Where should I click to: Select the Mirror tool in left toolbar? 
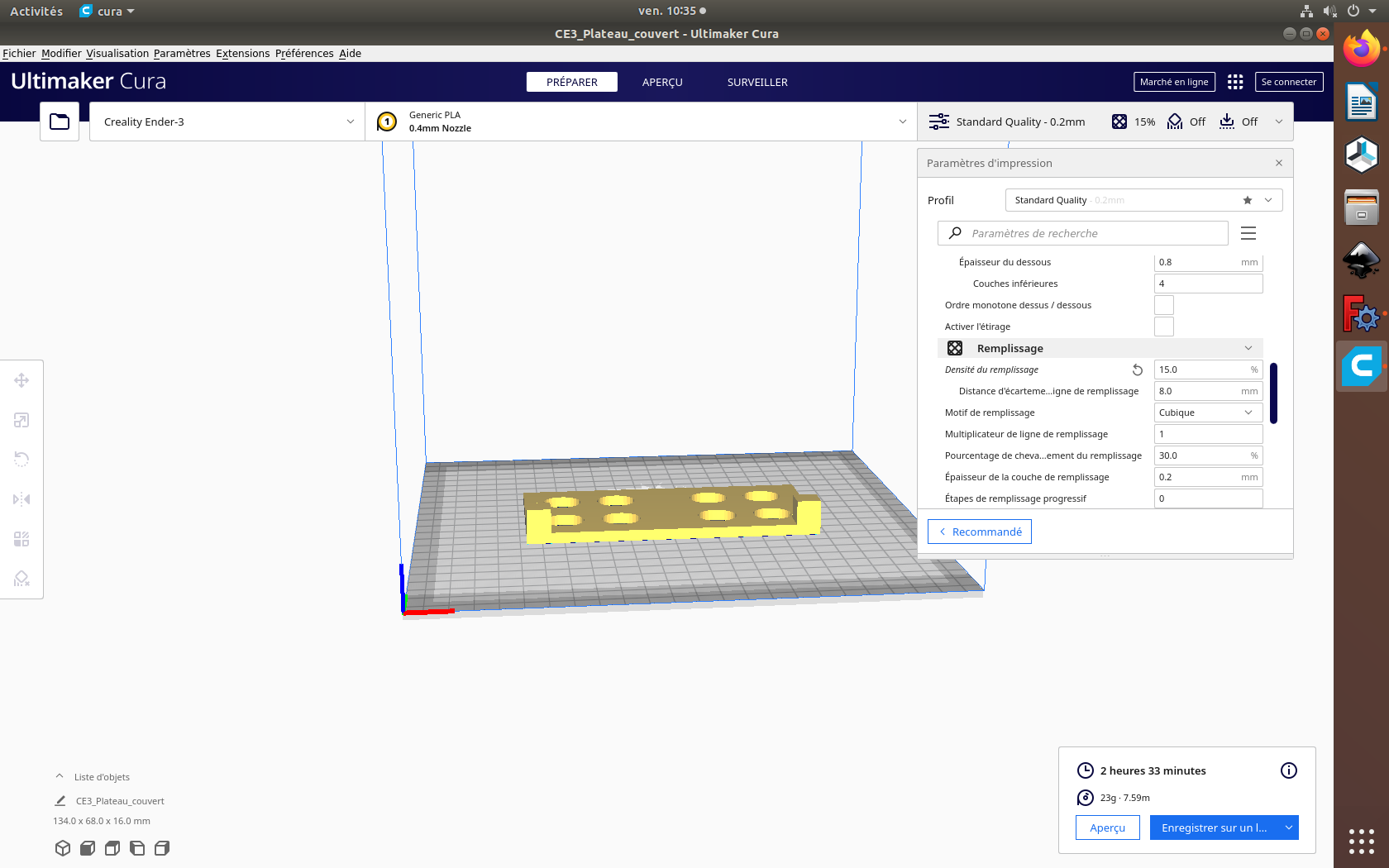(x=21, y=499)
